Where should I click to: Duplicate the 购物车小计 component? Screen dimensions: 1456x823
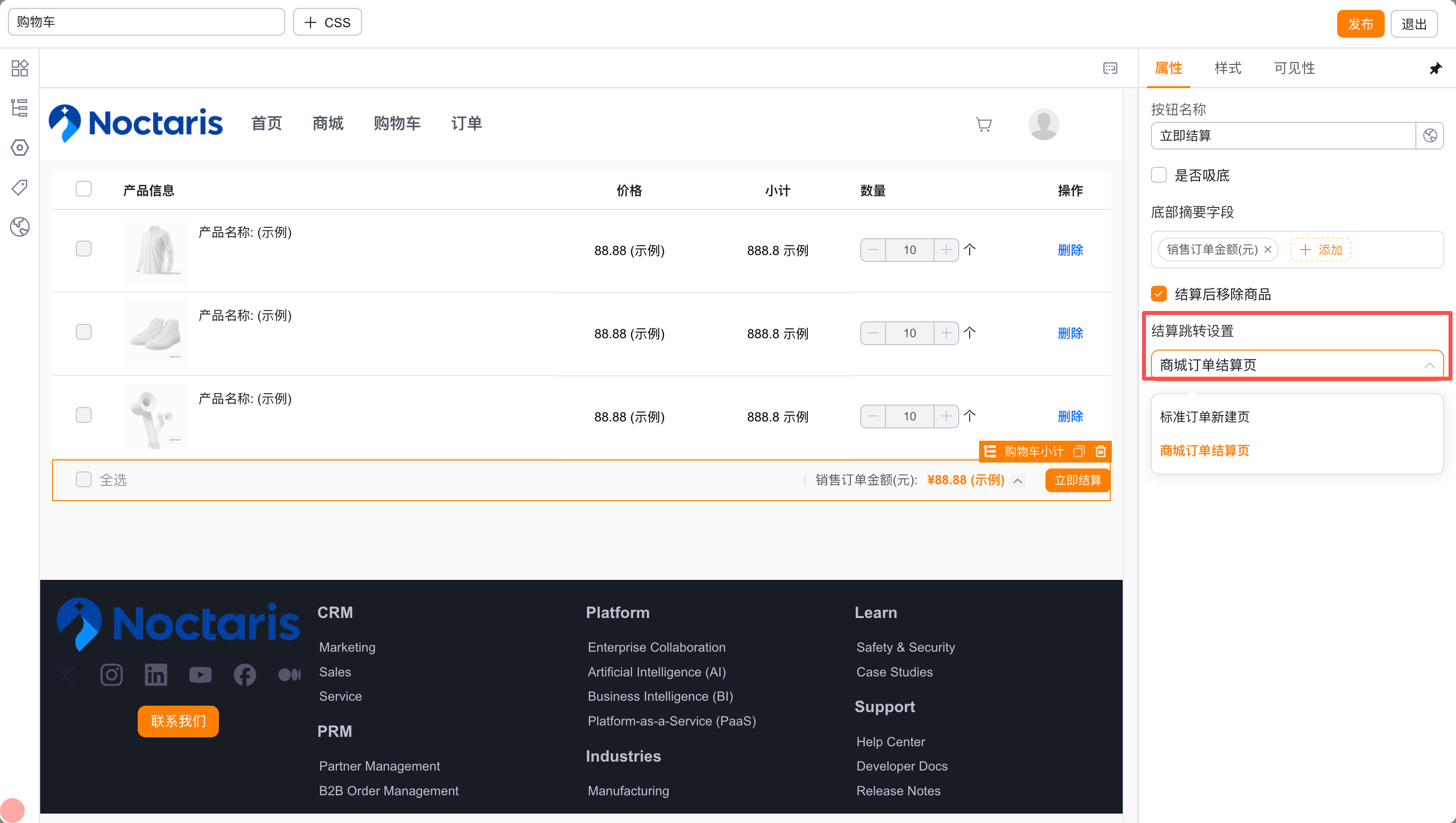1079,452
